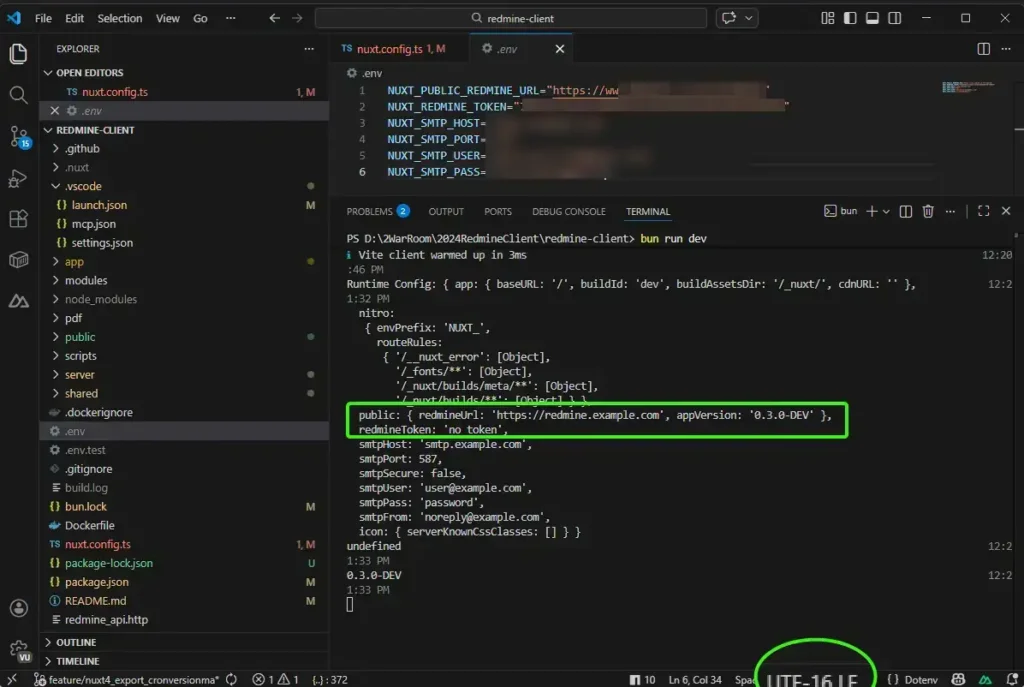
Task: Open the Search view in activity bar
Action: pos(18,95)
